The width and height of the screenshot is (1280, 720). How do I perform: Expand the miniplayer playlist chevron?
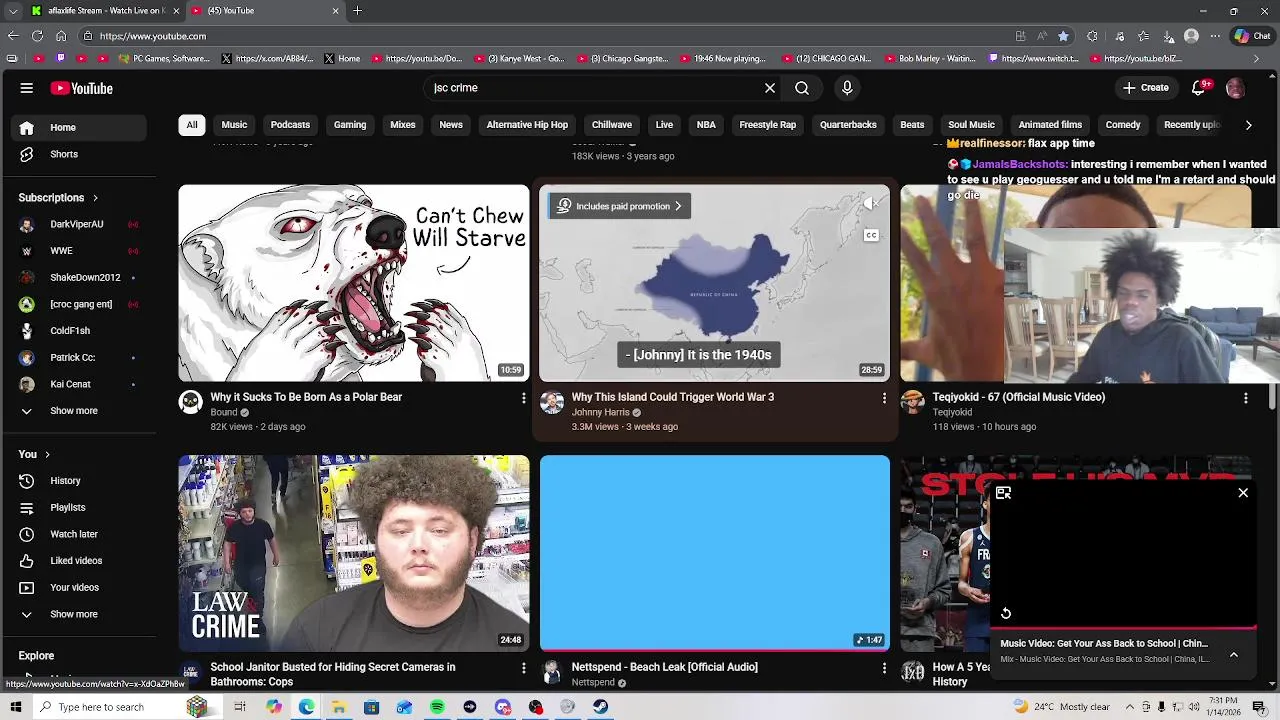(x=1234, y=654)
